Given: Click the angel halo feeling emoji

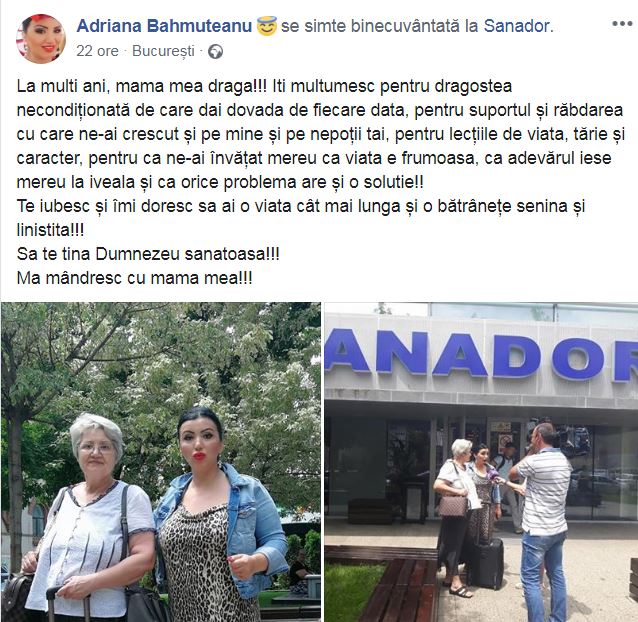Looking at the screenshot, I should coord(267,26).
